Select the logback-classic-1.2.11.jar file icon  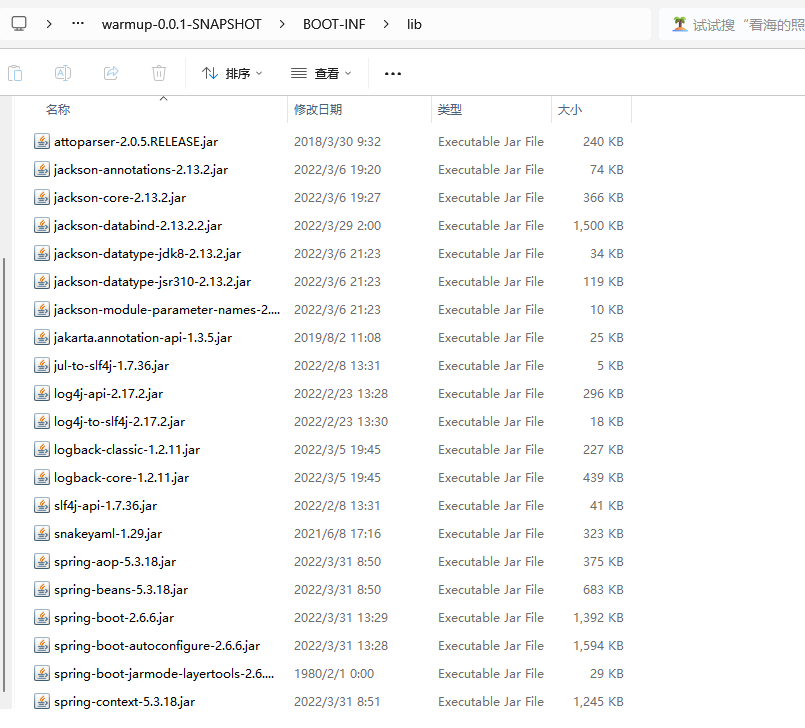coord(42,449)
